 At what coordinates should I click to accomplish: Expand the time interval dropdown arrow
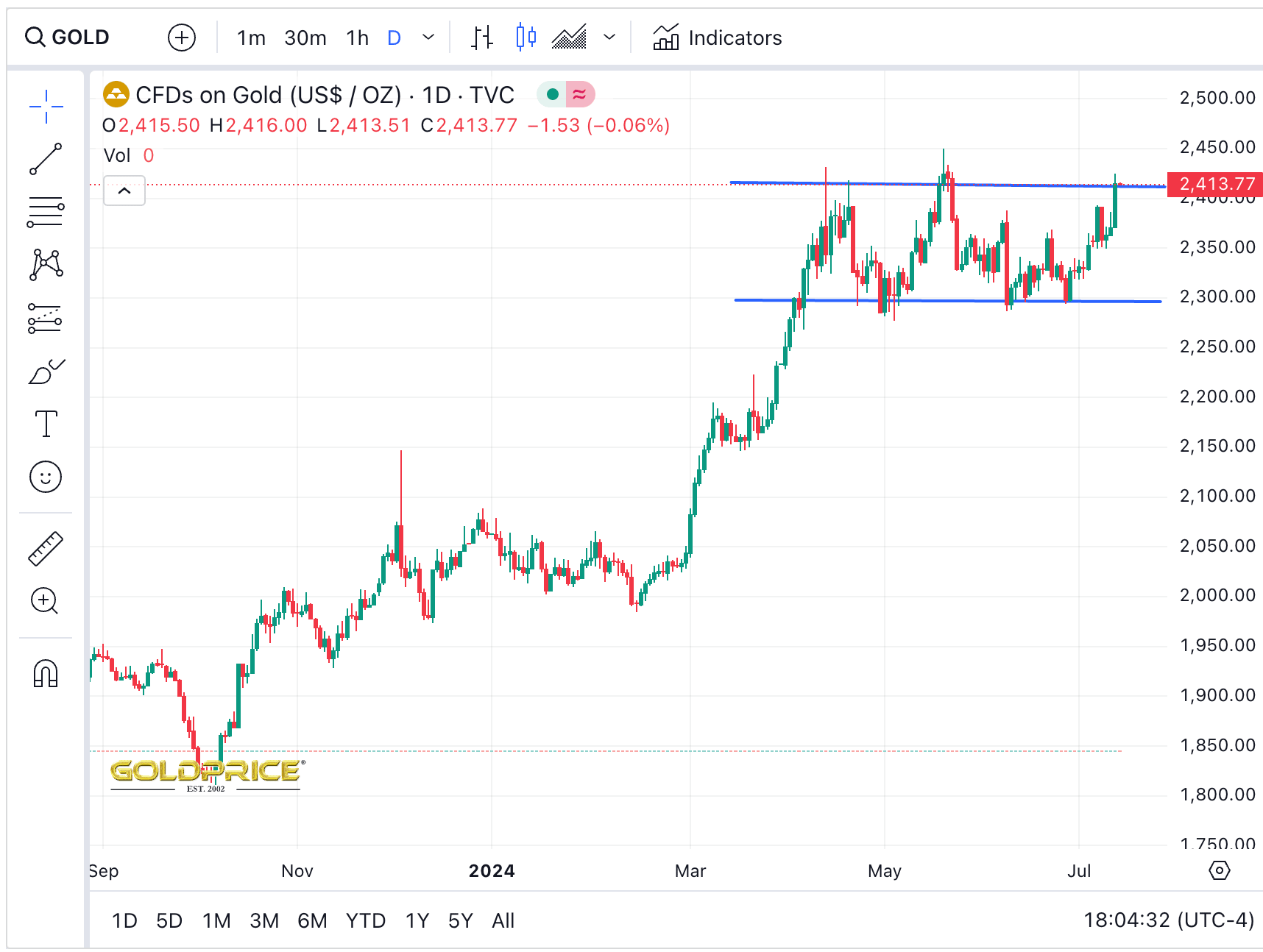(428, 38)
